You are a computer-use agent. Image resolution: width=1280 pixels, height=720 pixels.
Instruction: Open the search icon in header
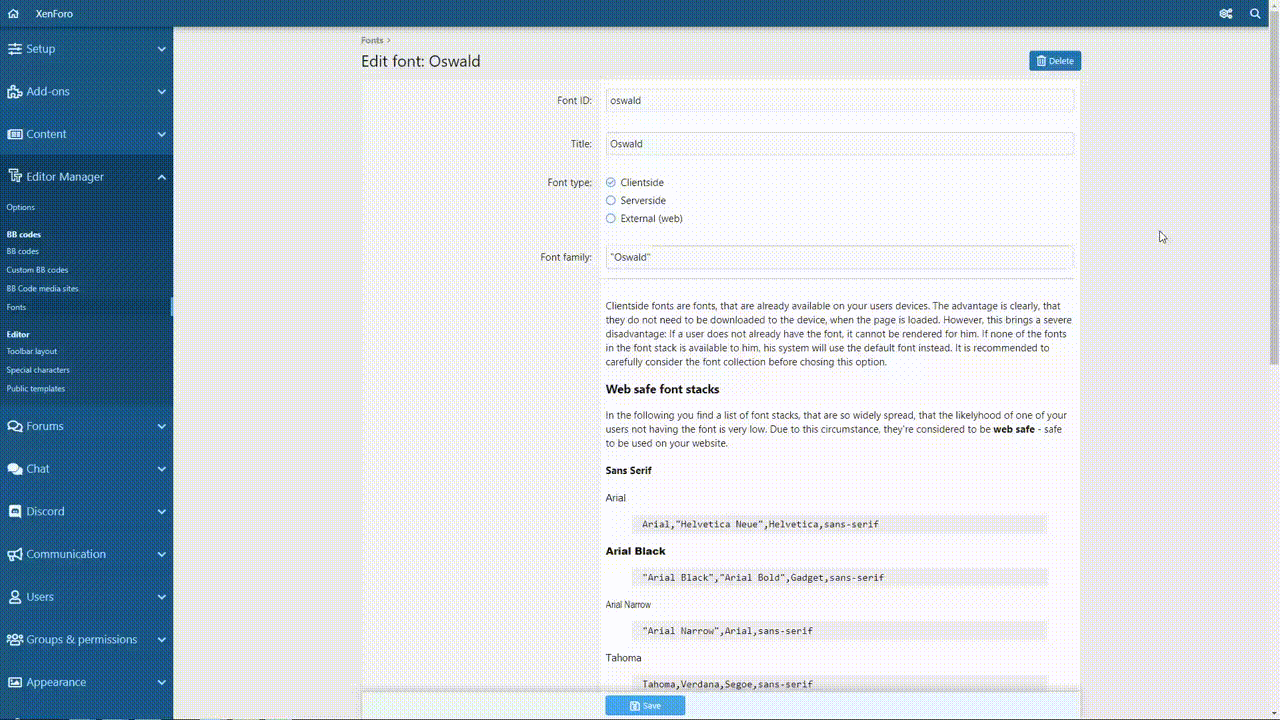[x=1256, y=14]
